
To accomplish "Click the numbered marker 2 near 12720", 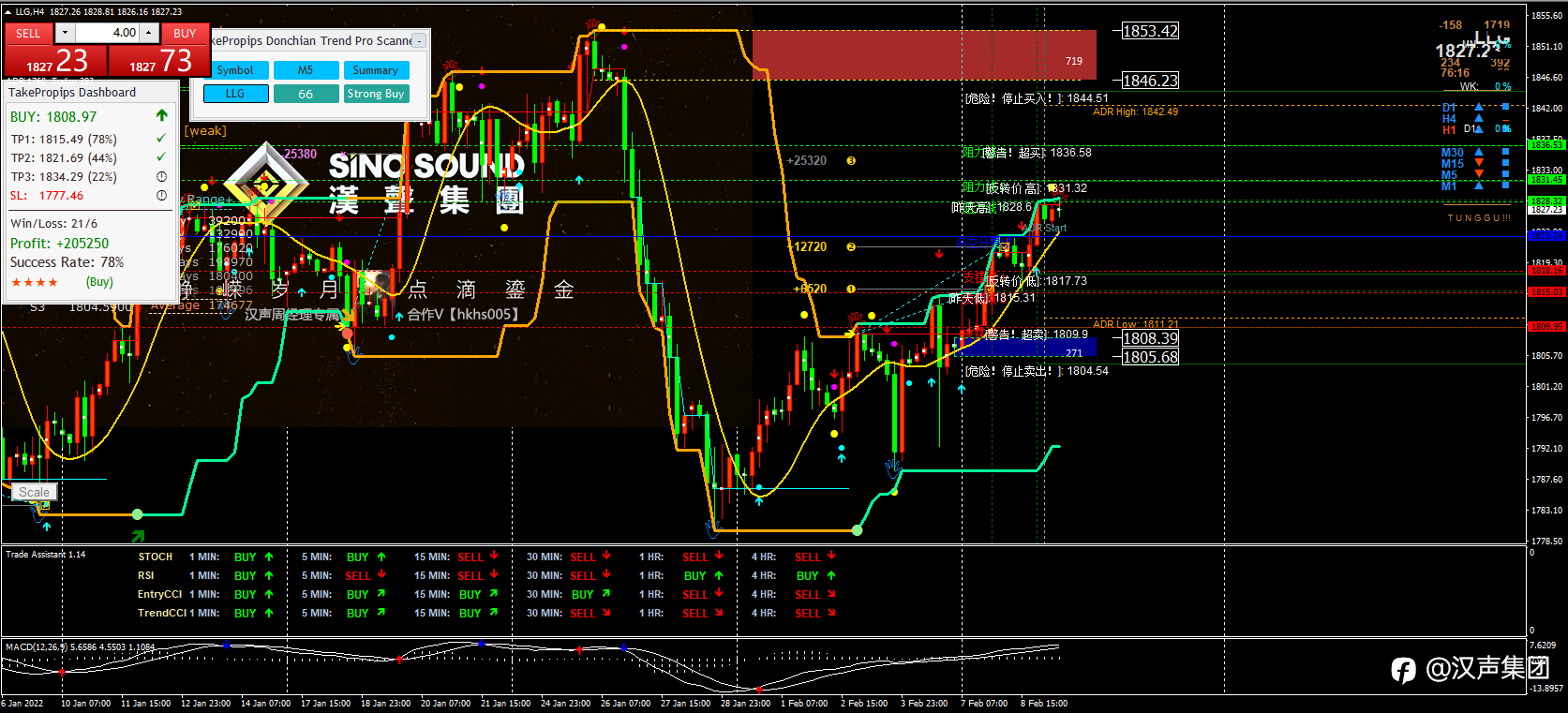I will point(851,247).
